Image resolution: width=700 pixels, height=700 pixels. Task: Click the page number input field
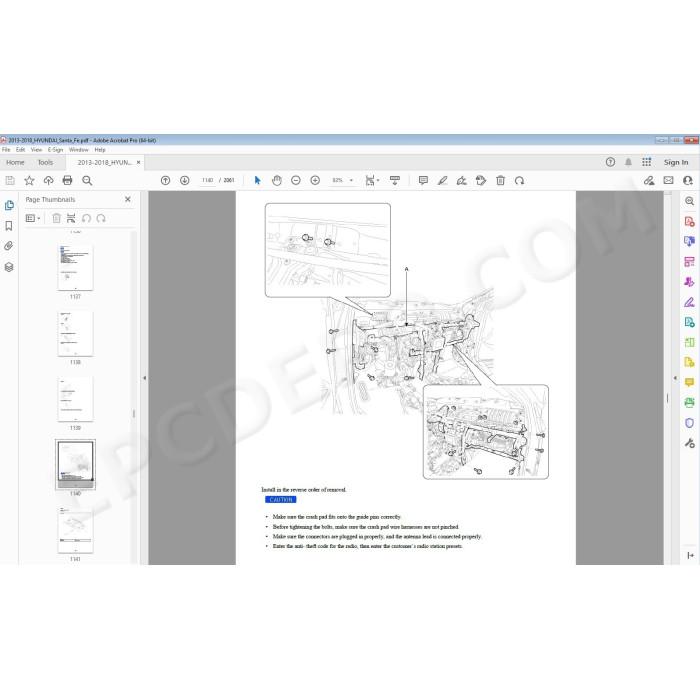(x=207, y=180)
